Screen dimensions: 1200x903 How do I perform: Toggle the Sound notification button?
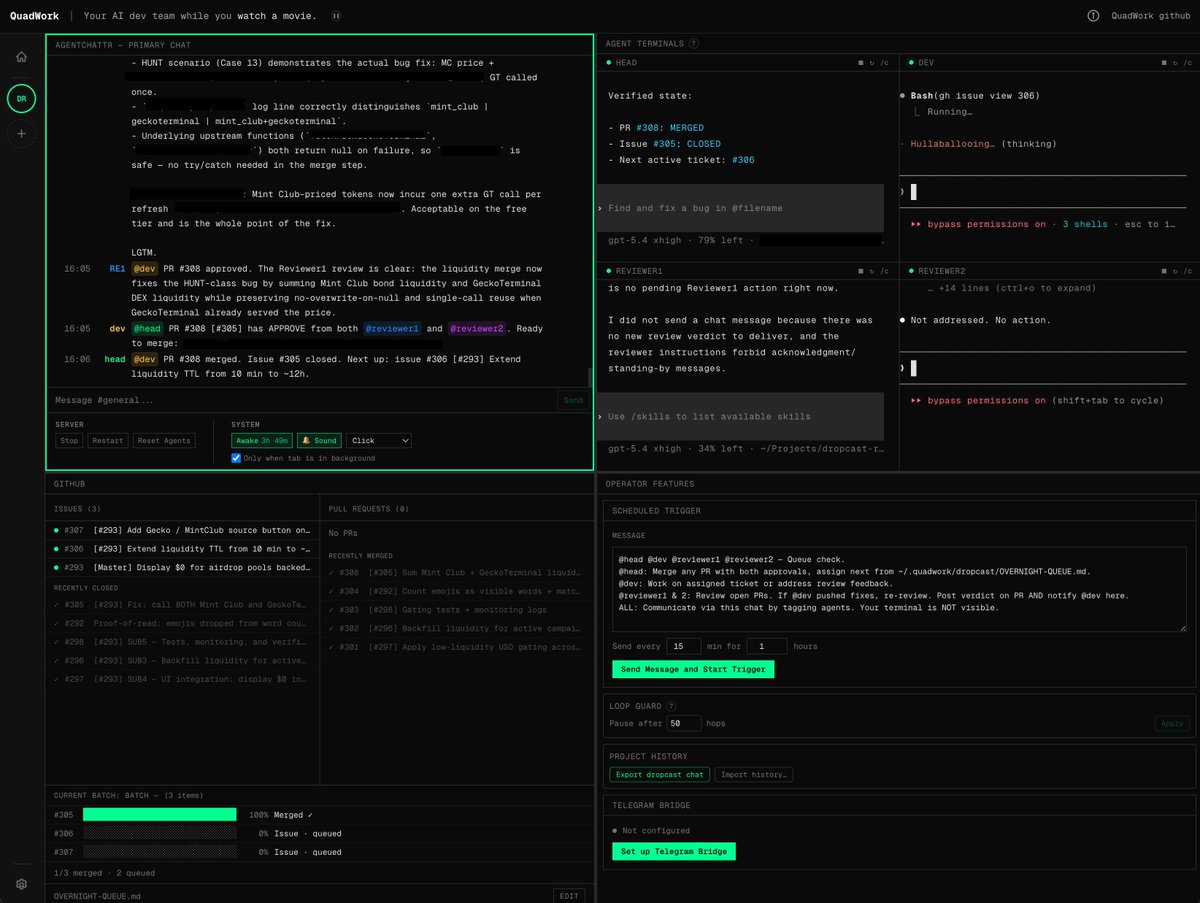[x=319, y=440]
